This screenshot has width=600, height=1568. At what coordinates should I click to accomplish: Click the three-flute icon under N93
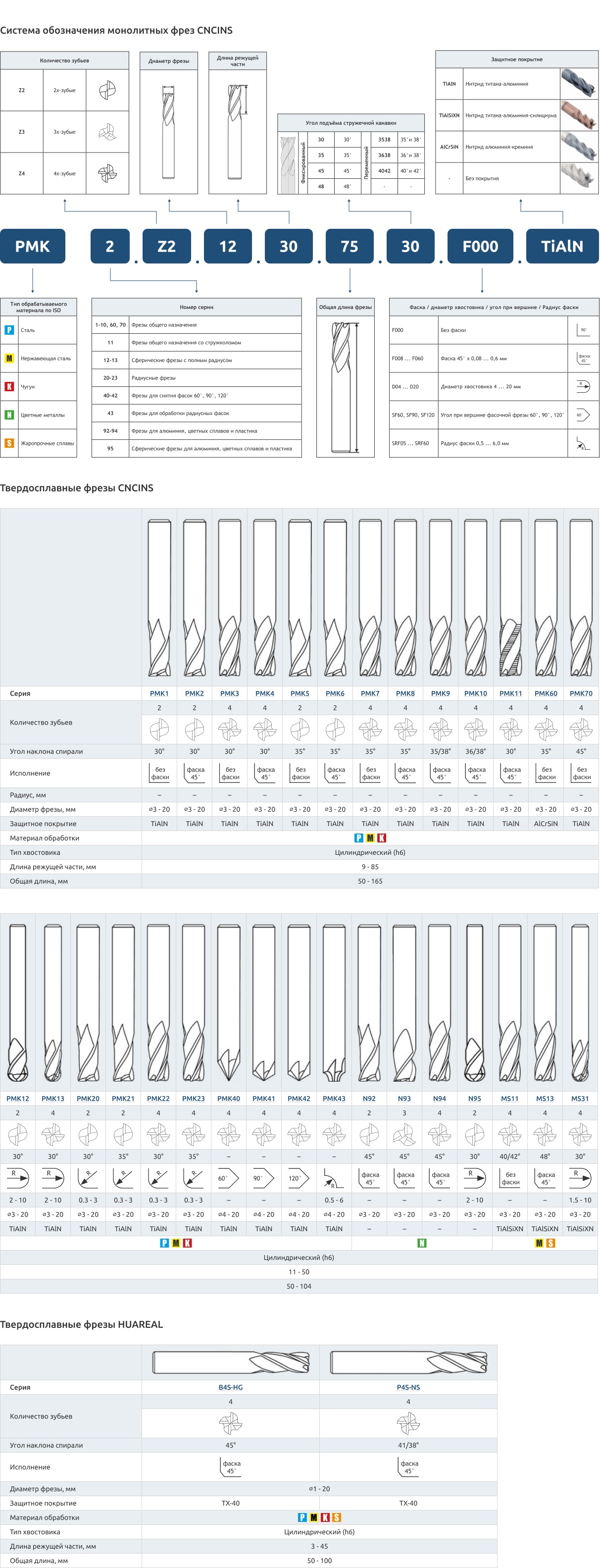404,1135
